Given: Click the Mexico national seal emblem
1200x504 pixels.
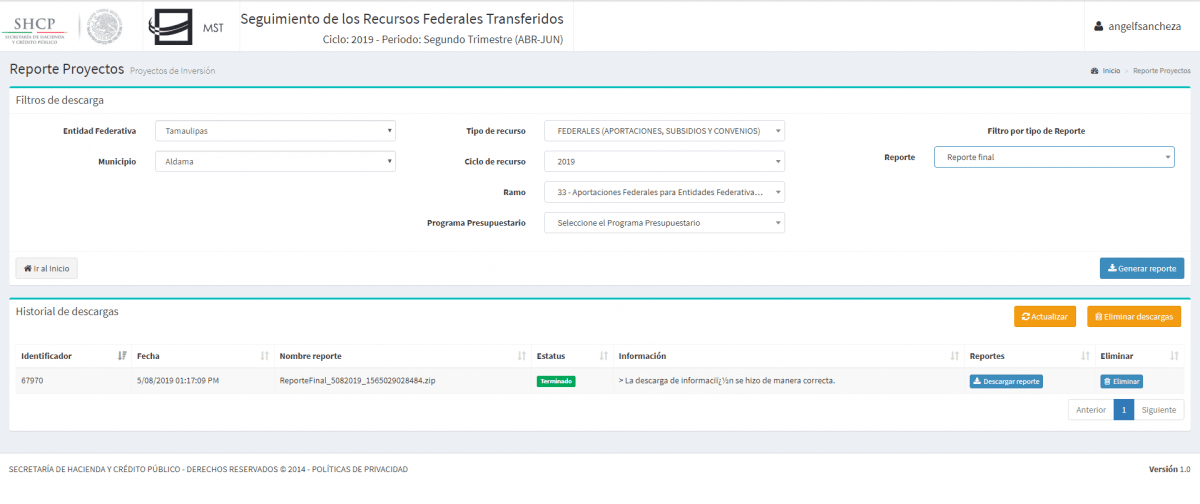Looking at the screenshot, I should [x=104, y=27].
